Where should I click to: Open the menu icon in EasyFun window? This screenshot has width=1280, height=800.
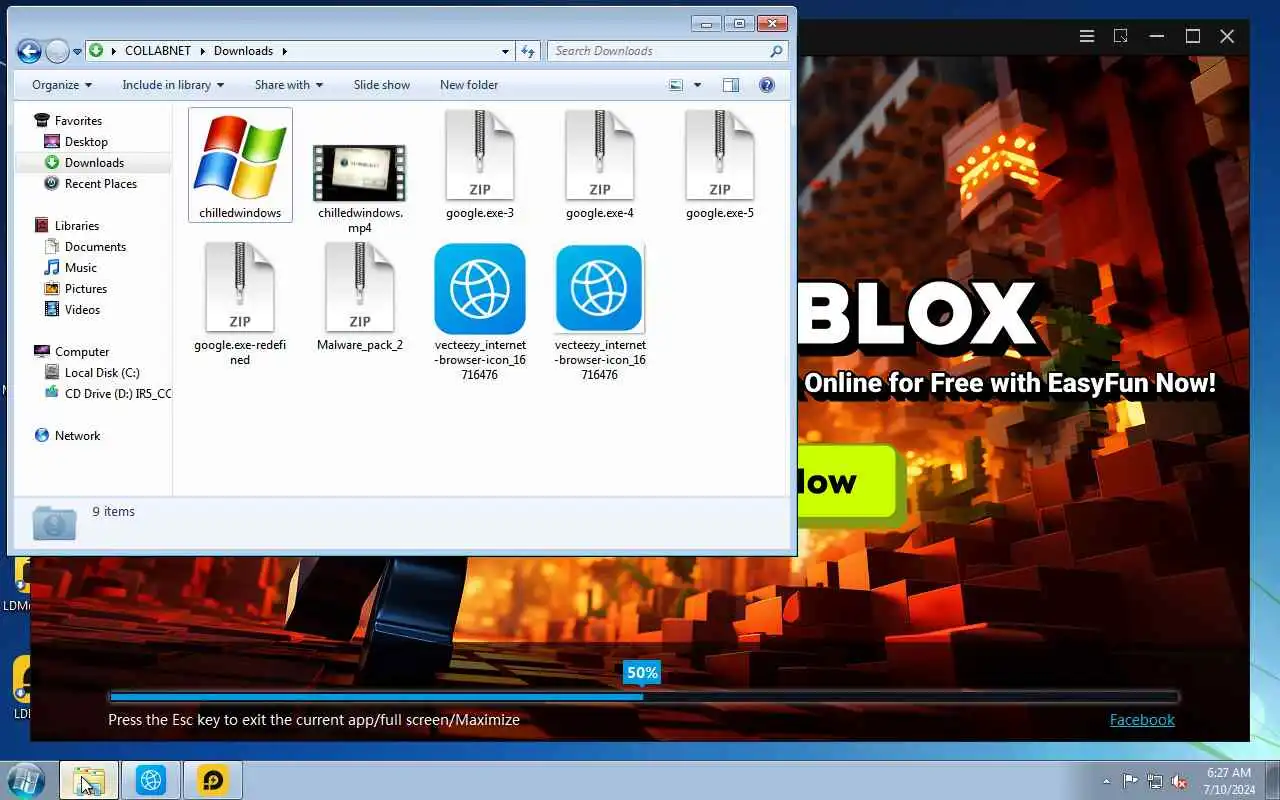(1087, 36)
